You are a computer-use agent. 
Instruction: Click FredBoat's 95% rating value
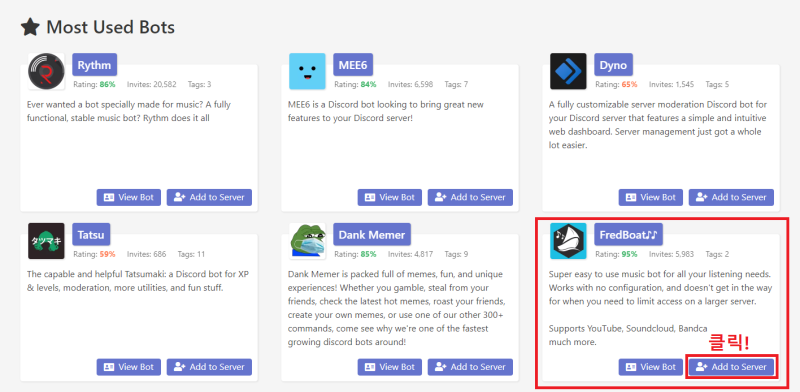click(x=630, y=254)
